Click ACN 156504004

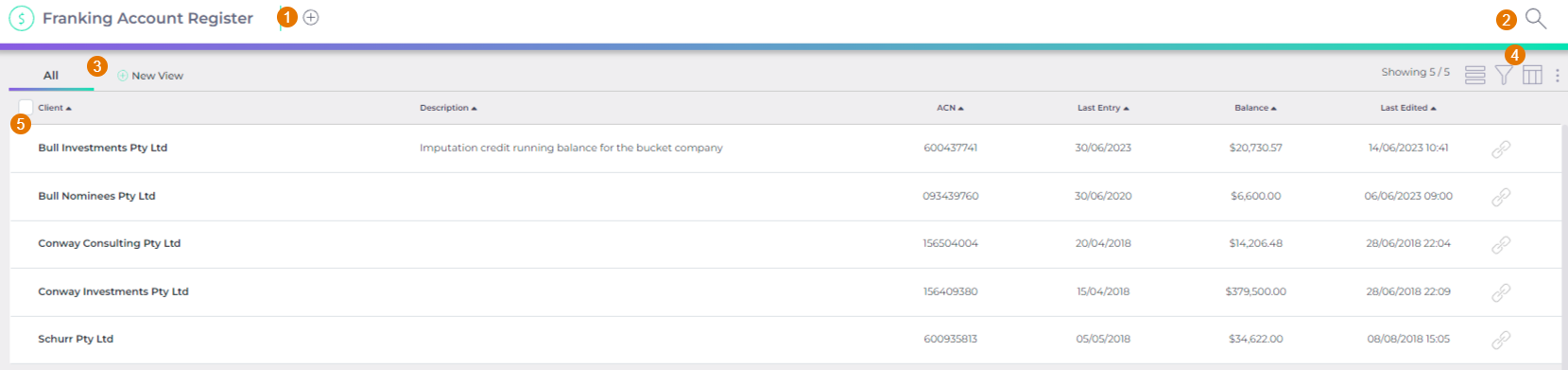pyautogui.click(x=950, y=243)
